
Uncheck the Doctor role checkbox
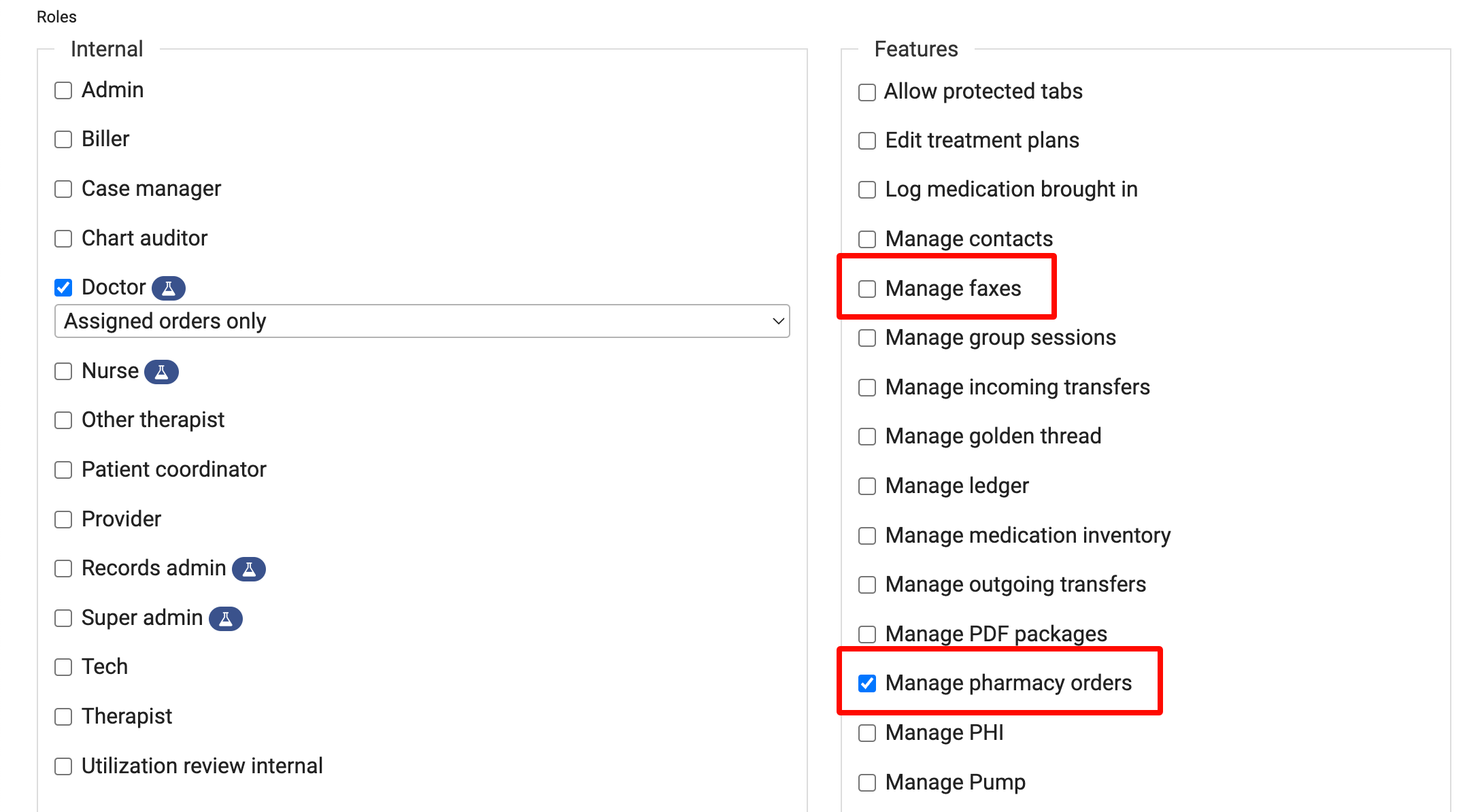coord(63,288)
